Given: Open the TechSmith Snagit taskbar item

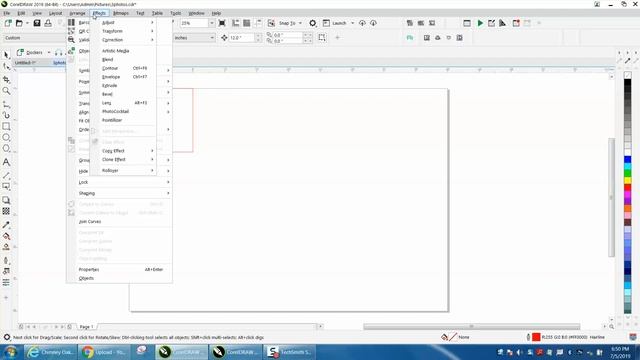Looking at the screenshot, I should click(x=290, y=352).
